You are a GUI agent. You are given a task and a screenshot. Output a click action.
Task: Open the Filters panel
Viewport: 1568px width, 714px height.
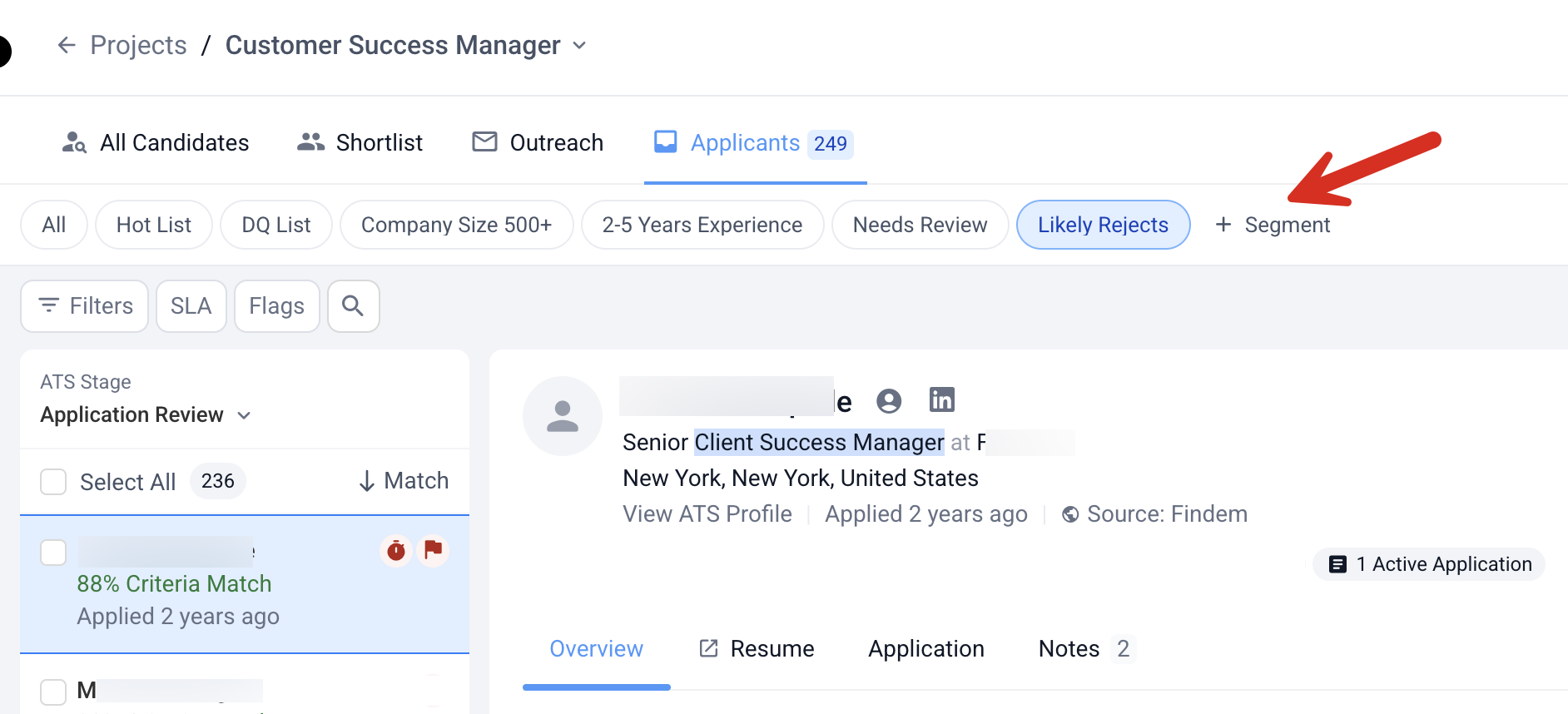[85, 306]
